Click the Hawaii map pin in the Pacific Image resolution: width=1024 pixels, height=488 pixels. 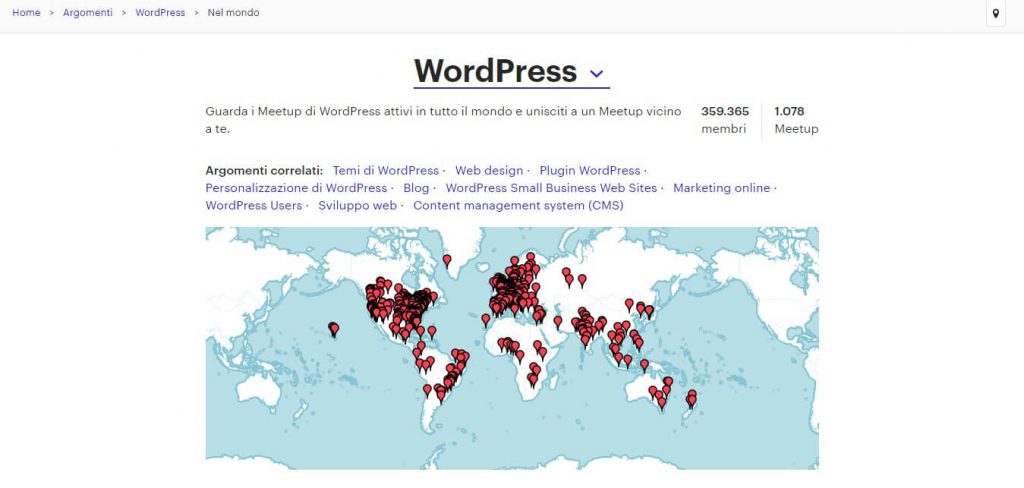pyautogui.click(x=334, y=329)
